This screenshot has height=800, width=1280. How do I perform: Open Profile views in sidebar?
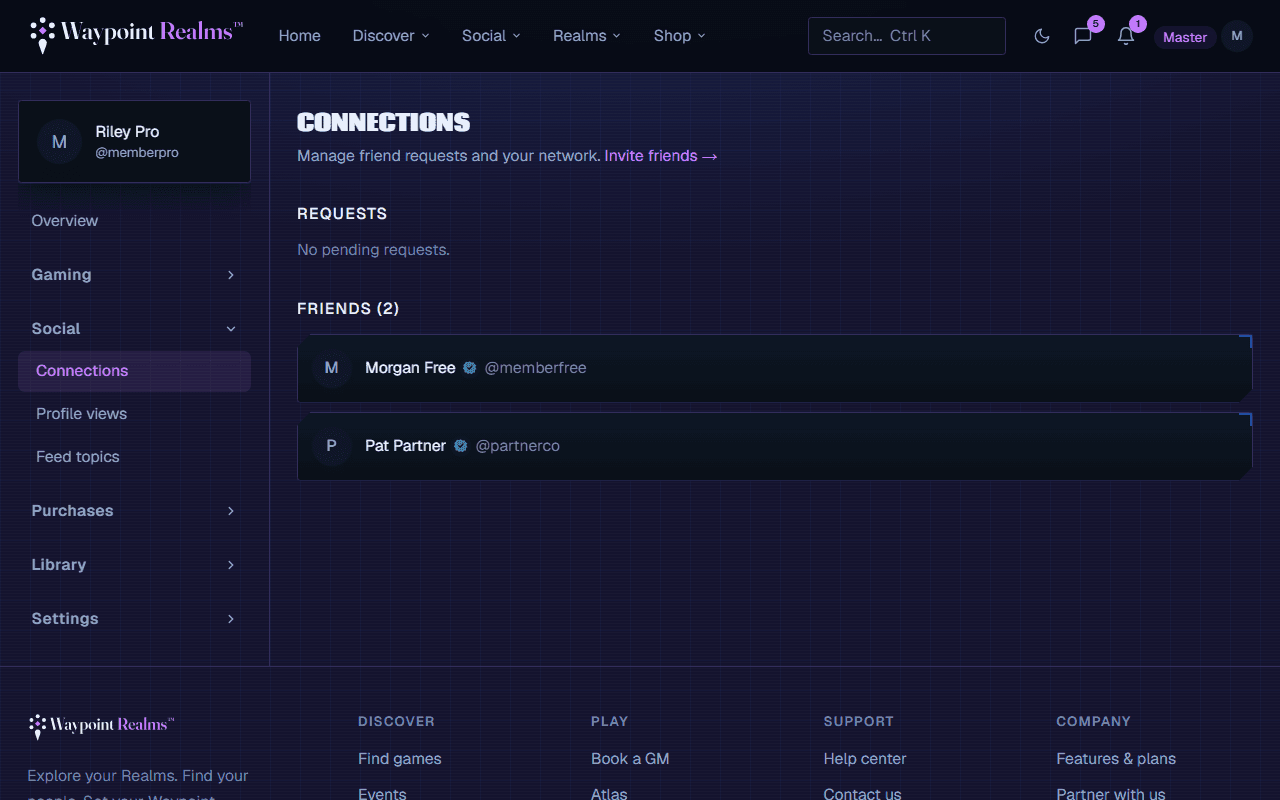pyautogui.click(x=135, y=414)
